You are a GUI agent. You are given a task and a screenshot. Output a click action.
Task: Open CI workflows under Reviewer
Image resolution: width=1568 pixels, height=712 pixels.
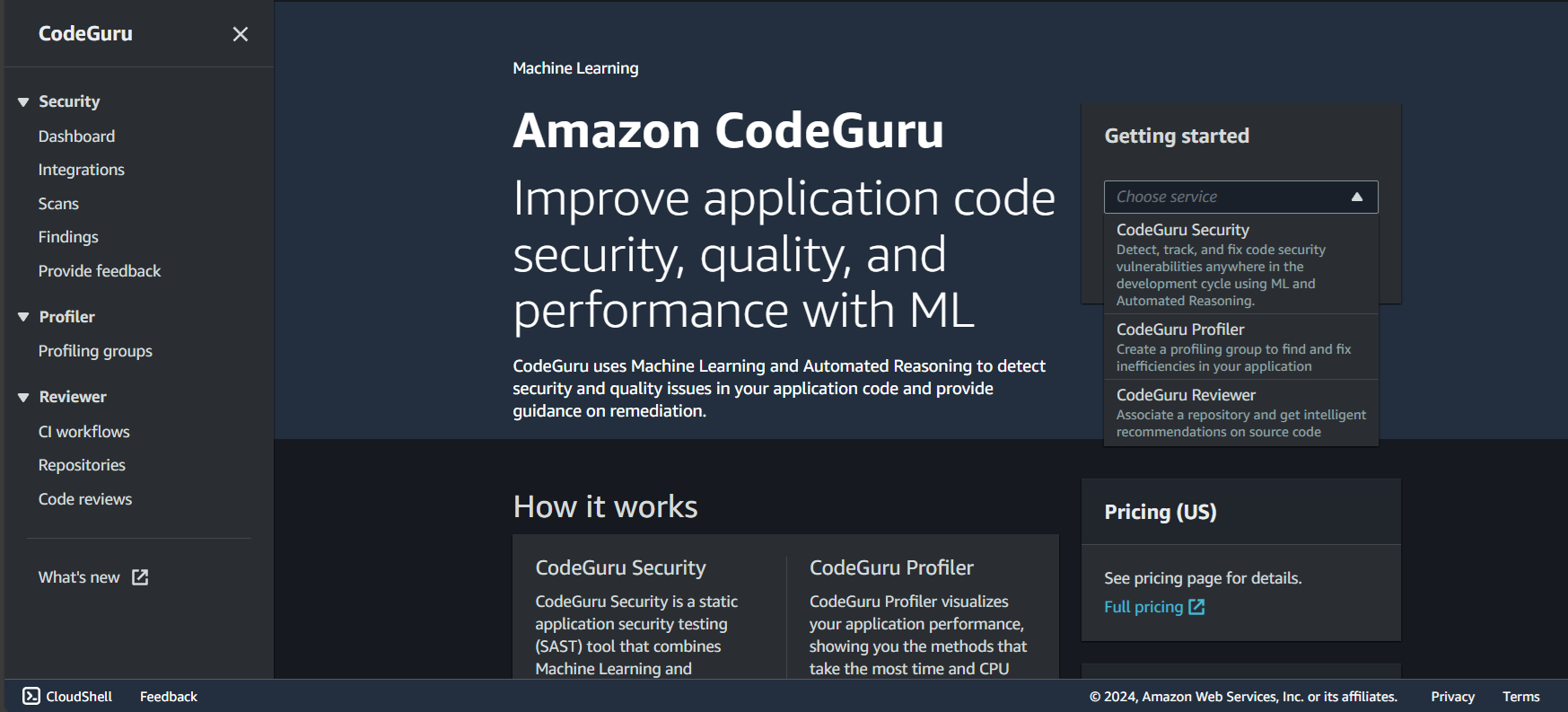coord(83,432)
